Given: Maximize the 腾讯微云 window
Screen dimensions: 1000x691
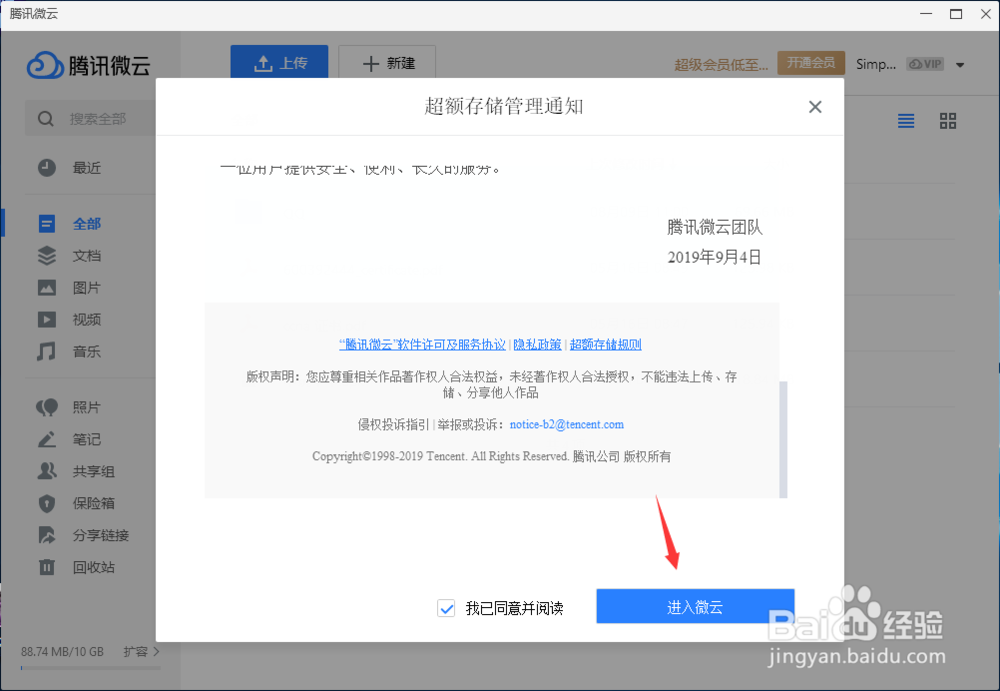Looking at the screenshot, I should (x=956, y=13).
